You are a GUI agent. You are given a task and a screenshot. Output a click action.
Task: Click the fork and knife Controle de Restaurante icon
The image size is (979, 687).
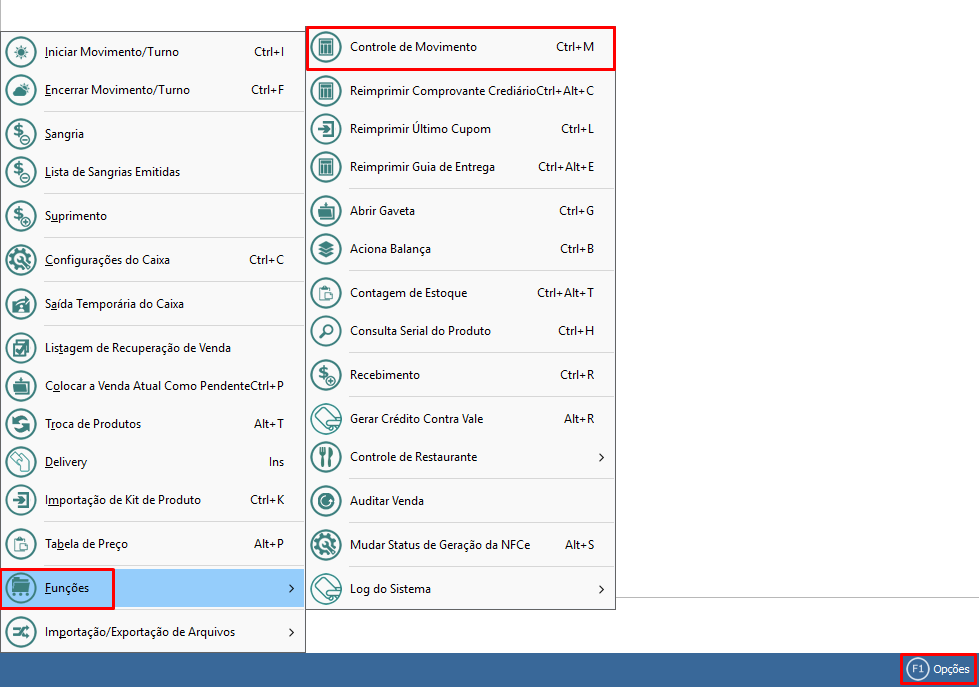325,457
